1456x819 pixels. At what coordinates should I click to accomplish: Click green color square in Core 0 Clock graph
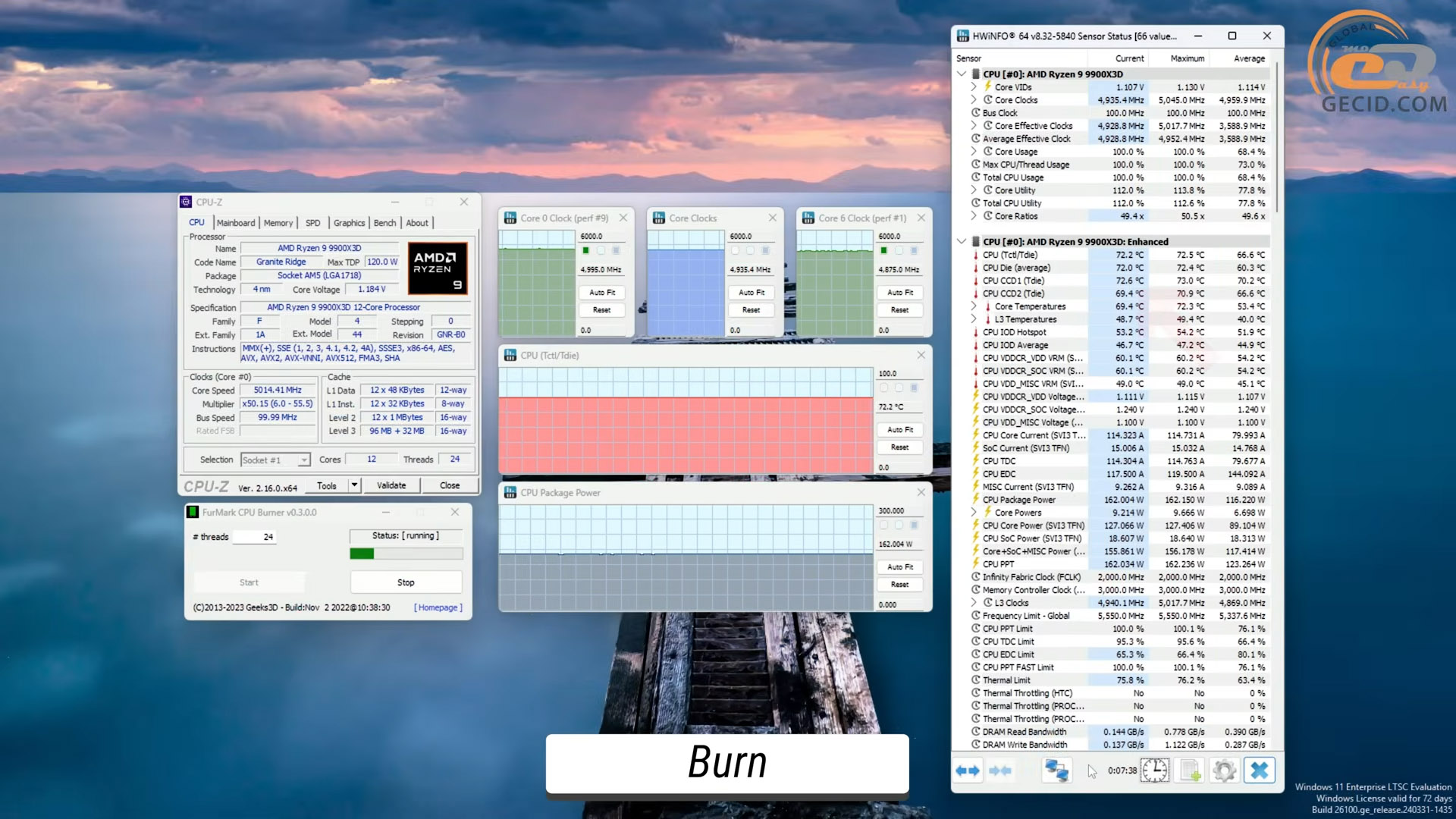[x=585, y=250]
